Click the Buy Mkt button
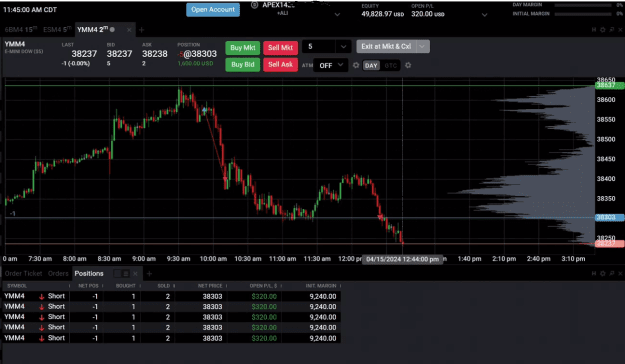Viewport: 625px width, 364px height. pos(243,48)
